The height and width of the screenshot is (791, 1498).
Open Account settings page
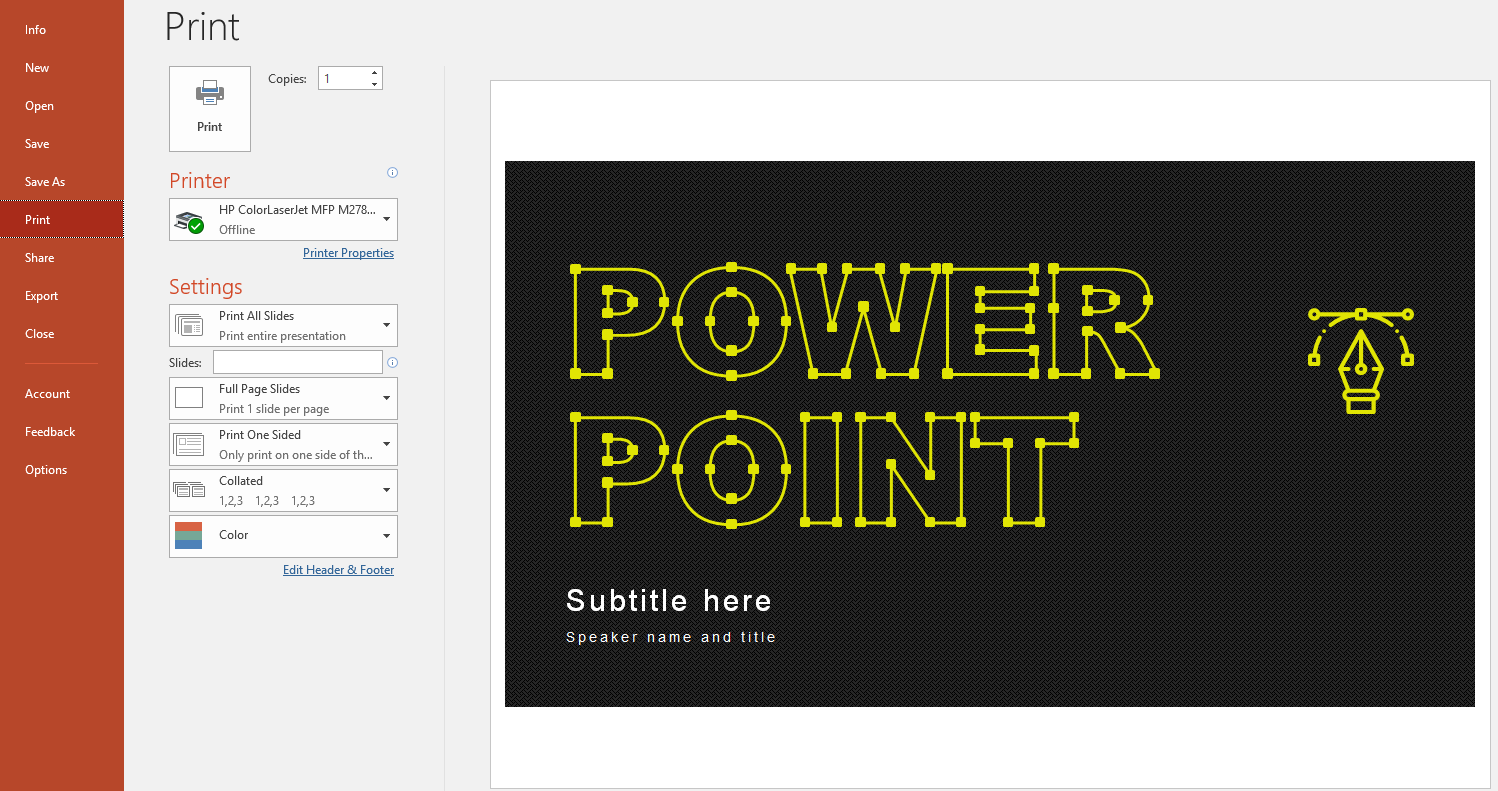pos(62,394)
